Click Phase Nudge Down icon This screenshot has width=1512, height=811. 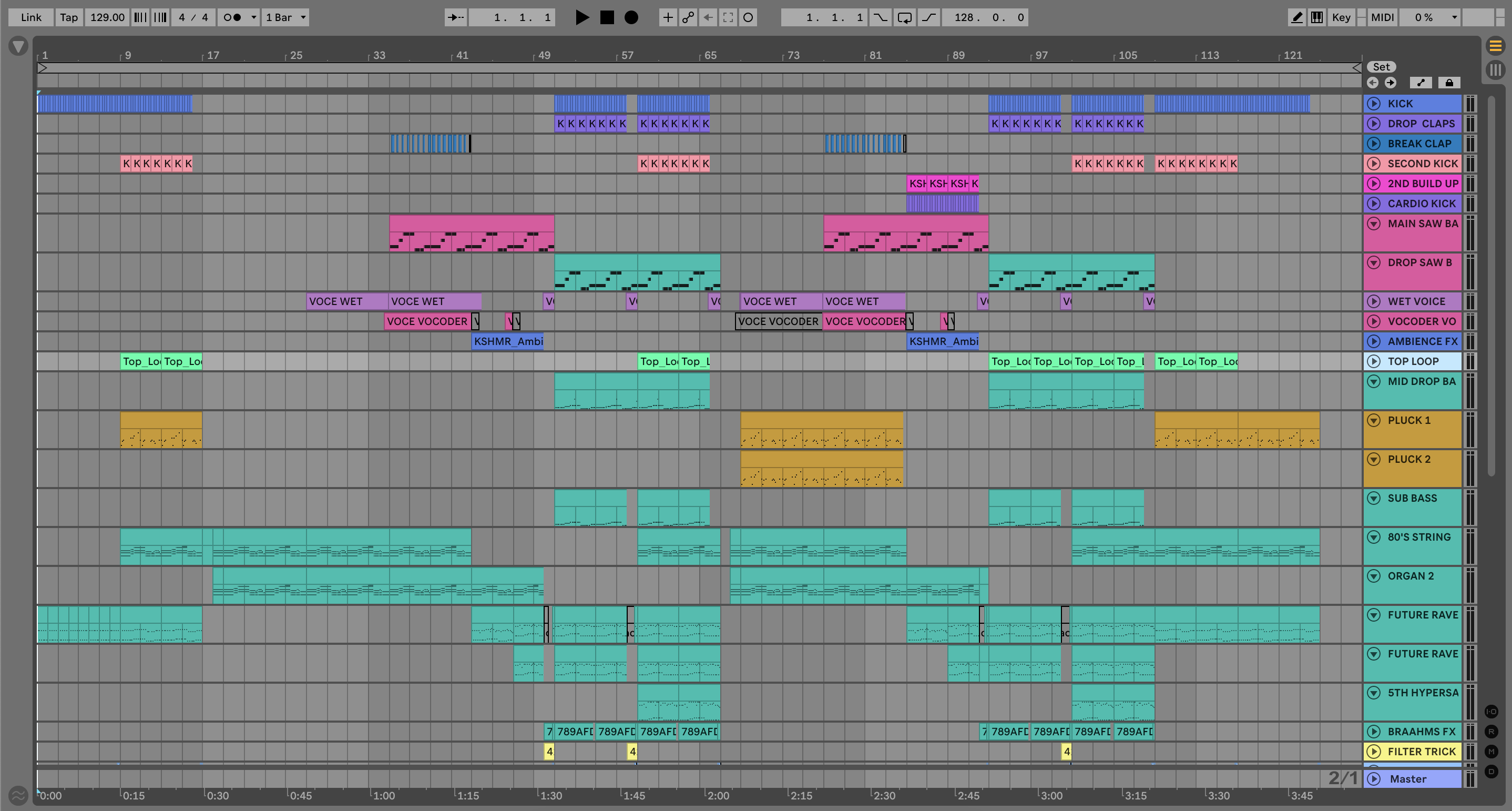coord(140,17)
